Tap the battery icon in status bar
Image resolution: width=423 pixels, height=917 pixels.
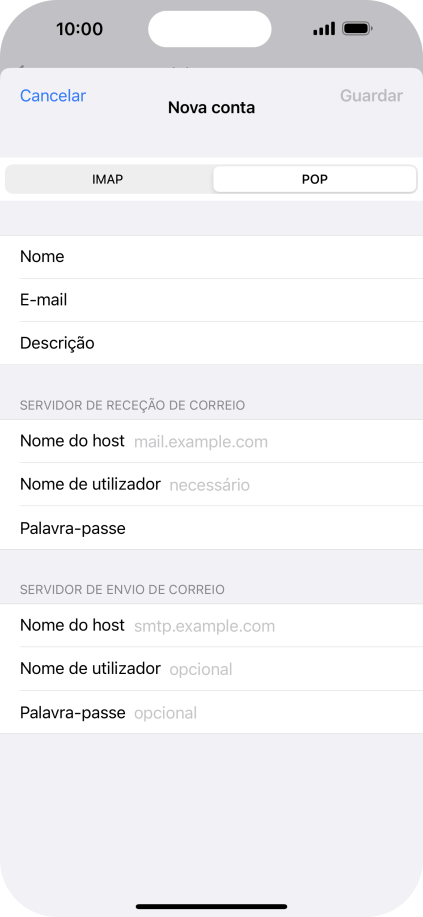point(357,28)
